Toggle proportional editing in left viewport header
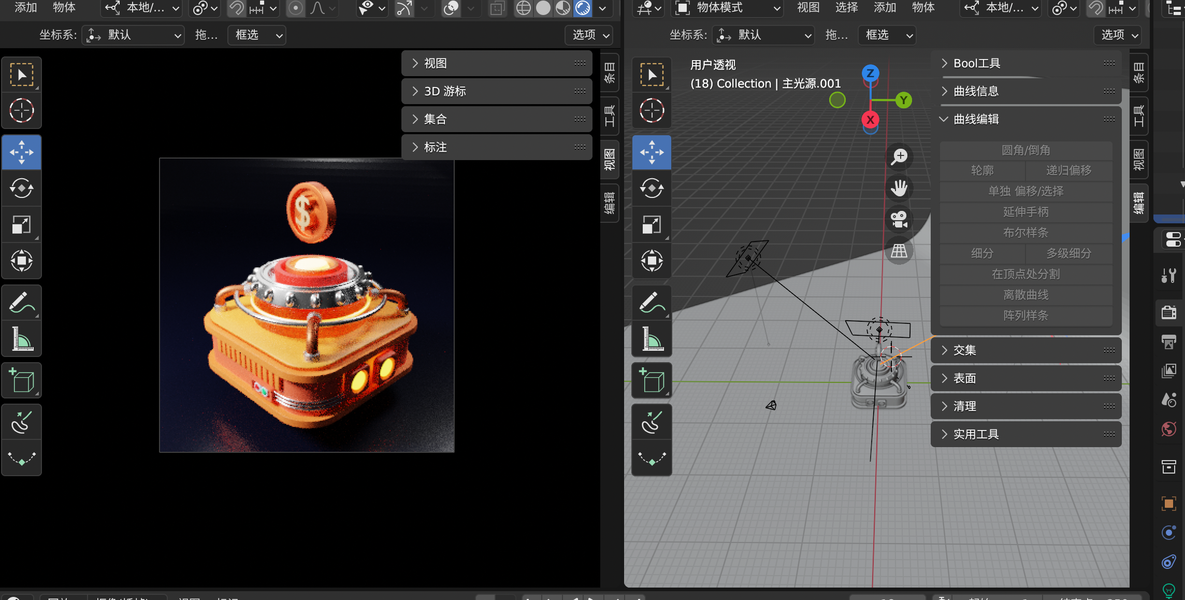1185x600 pixels. click(x=295, y=8)
